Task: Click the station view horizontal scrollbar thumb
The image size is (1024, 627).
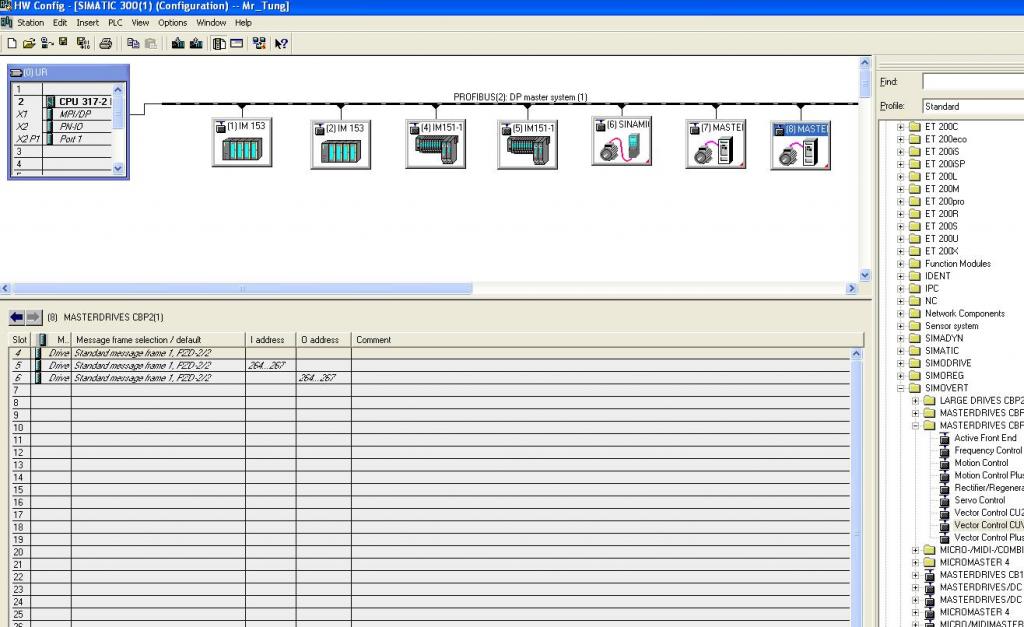Action: (x=242, y=289)
